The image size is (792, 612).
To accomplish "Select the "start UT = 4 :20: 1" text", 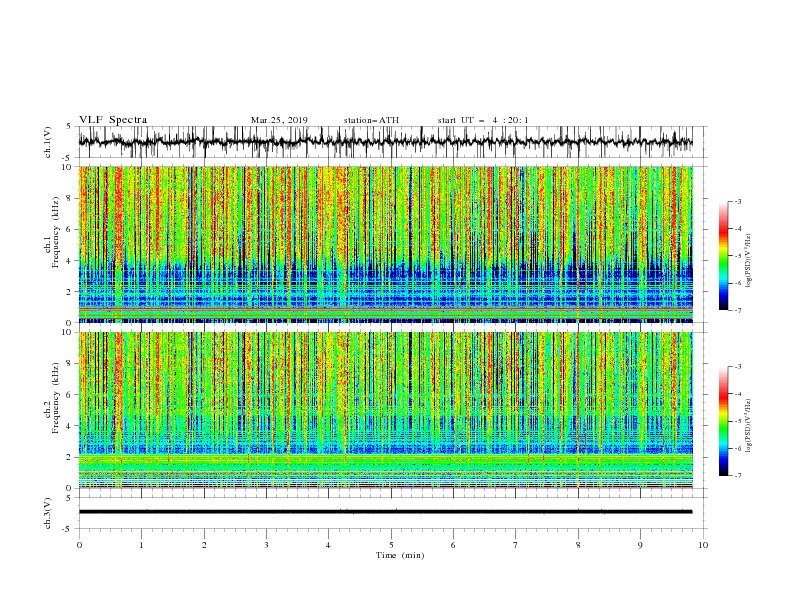I will (483, 120).
